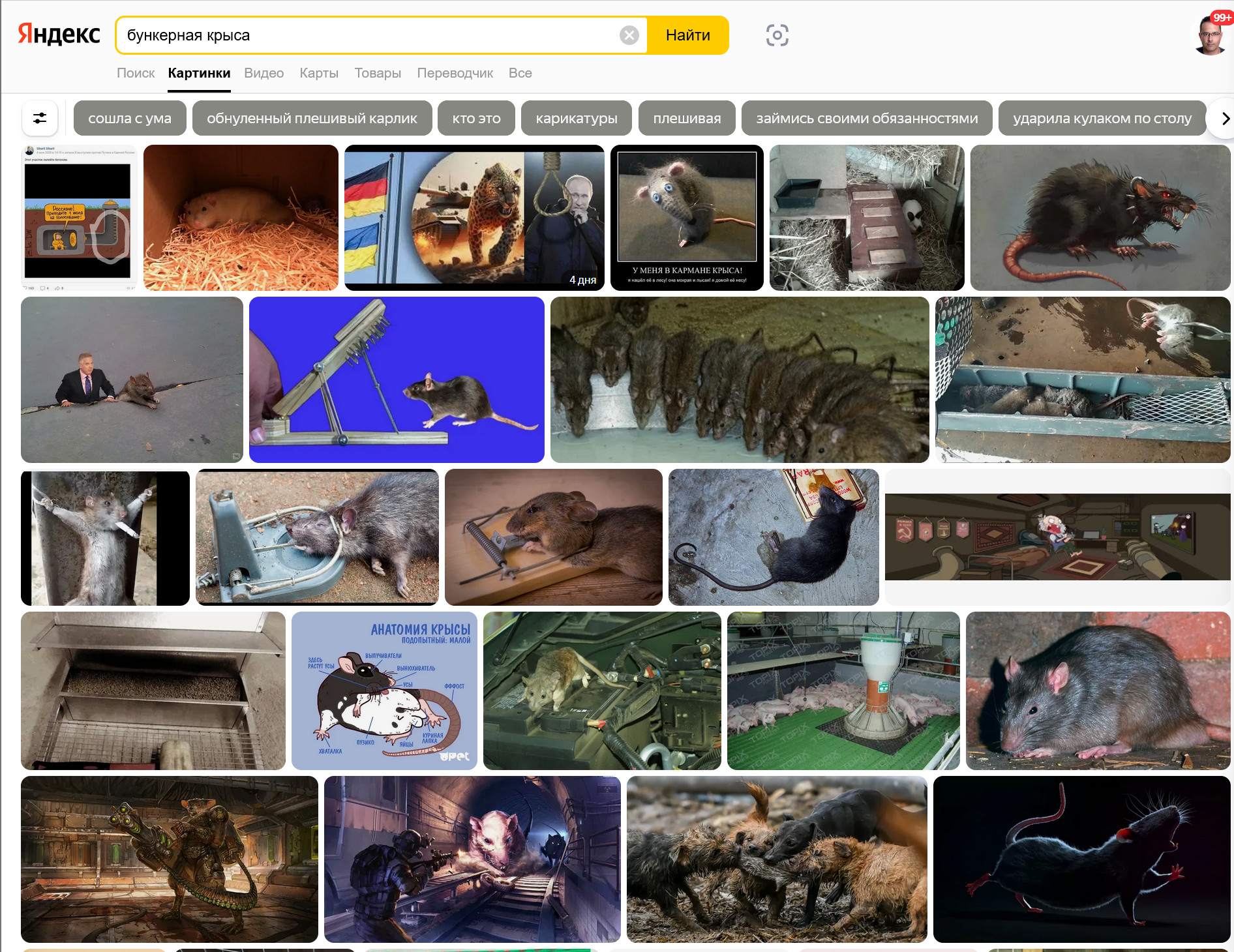
Task: Open the piglets around green feeder image
Action: [843, 691]
